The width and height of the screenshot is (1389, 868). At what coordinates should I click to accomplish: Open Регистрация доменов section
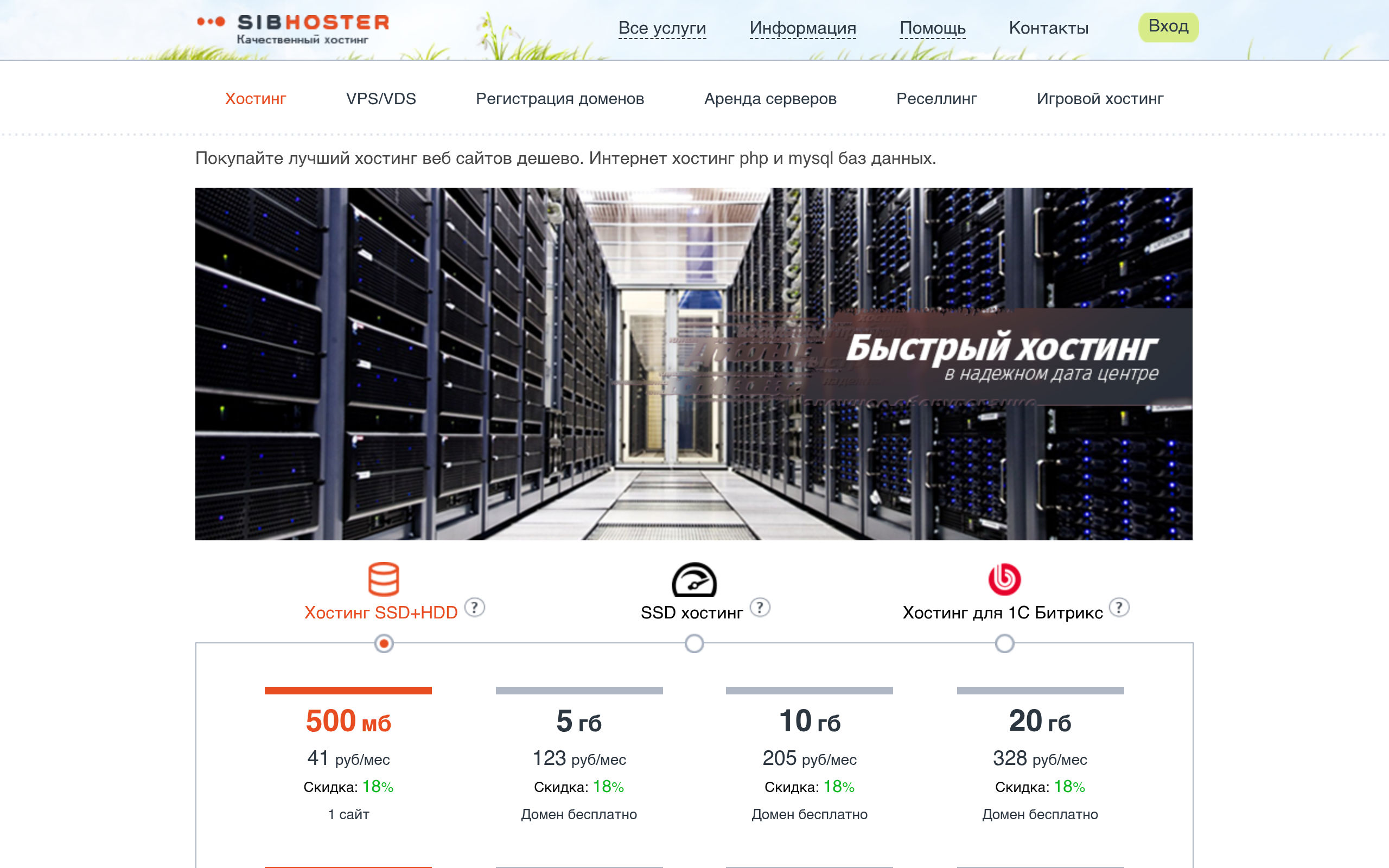coord(559,99)
